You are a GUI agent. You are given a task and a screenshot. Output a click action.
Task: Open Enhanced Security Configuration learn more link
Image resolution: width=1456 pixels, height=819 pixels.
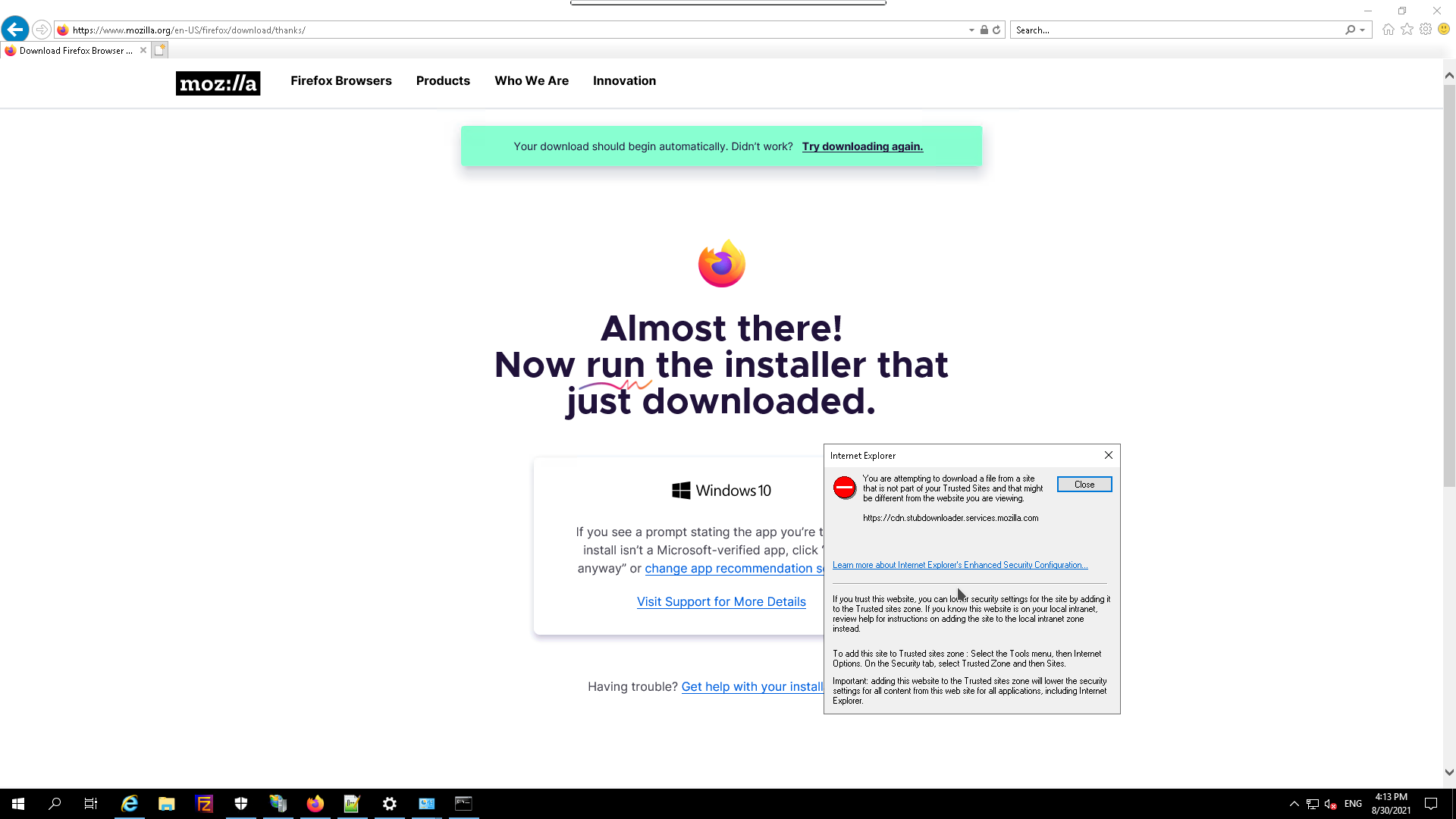(959, 565)
